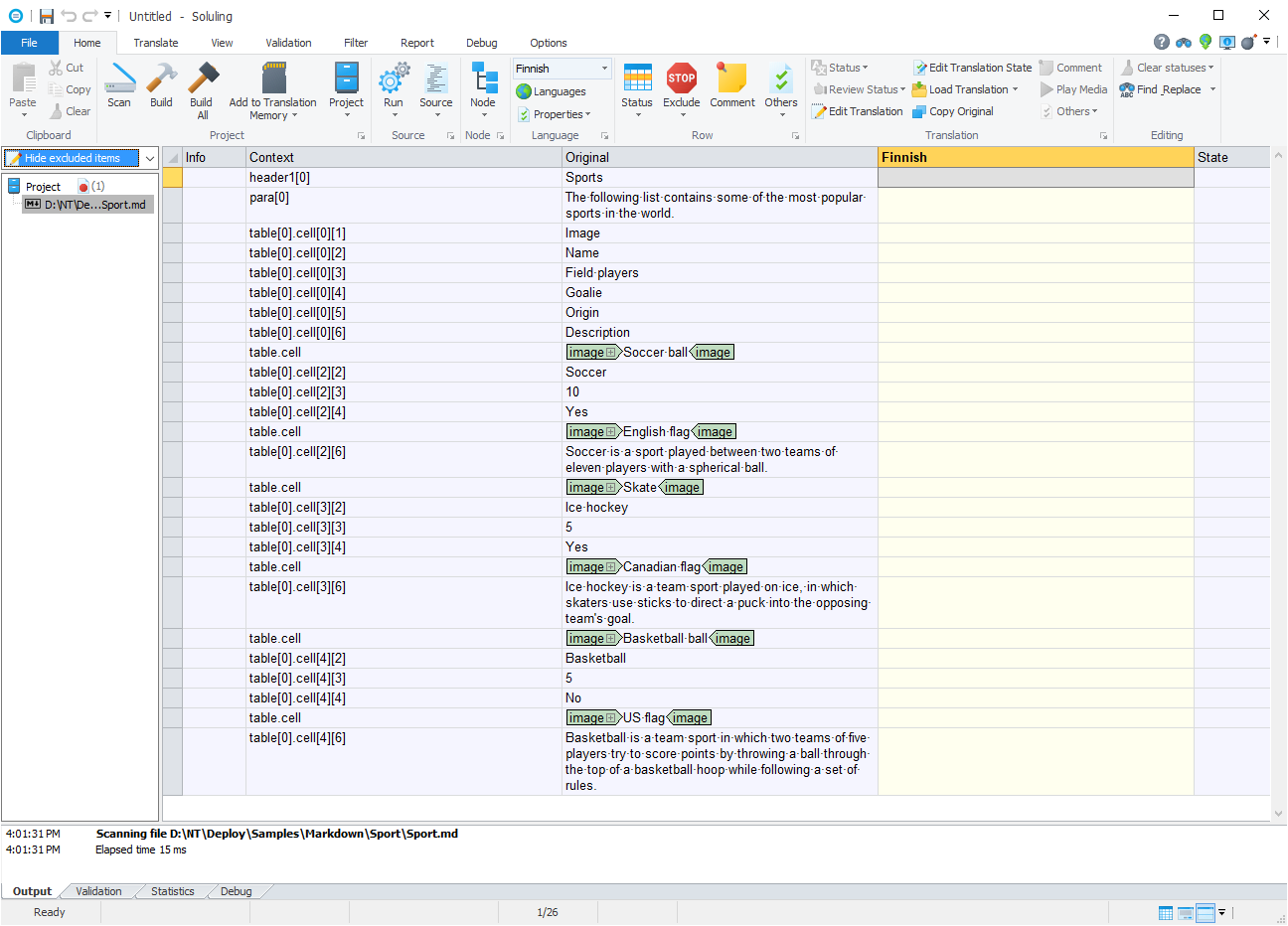Screen dimensions: 1288x926
Task: Switch to the View ribbon tab
Action: coord(222,43)
